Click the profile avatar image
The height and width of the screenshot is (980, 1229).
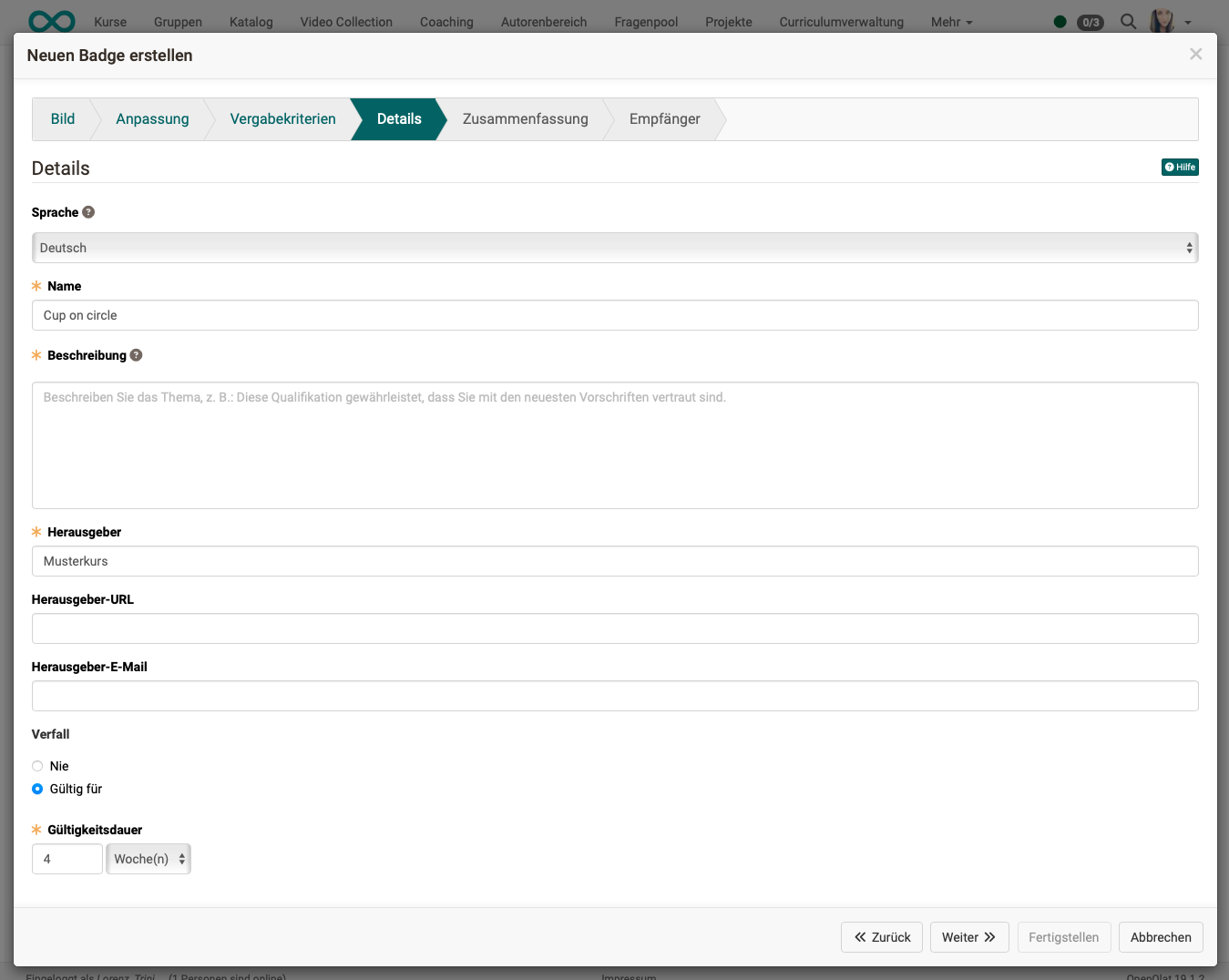(x=1162, y=20)
